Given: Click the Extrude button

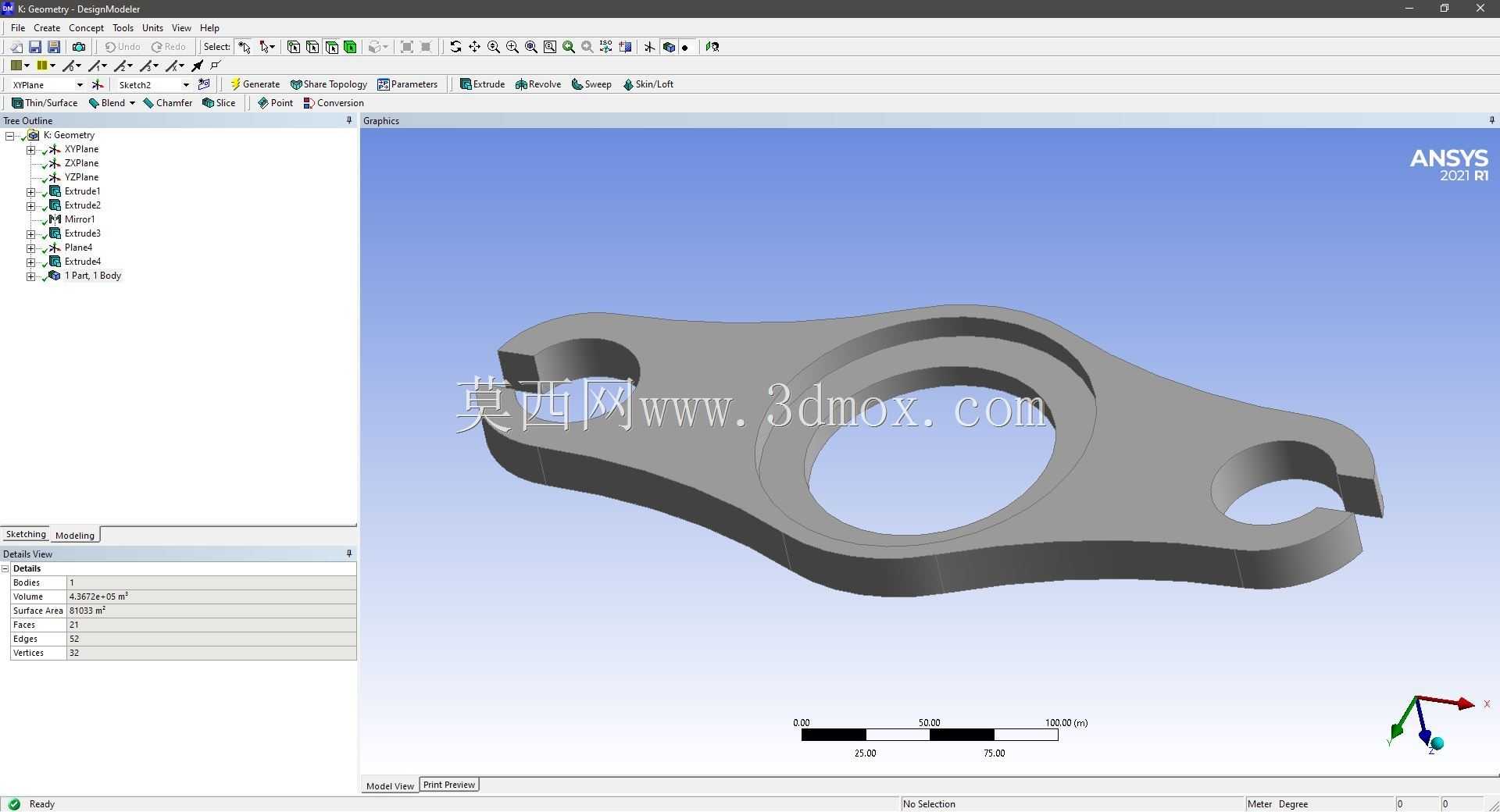Looking at the screenshot, I should click(x=482, y=84).
